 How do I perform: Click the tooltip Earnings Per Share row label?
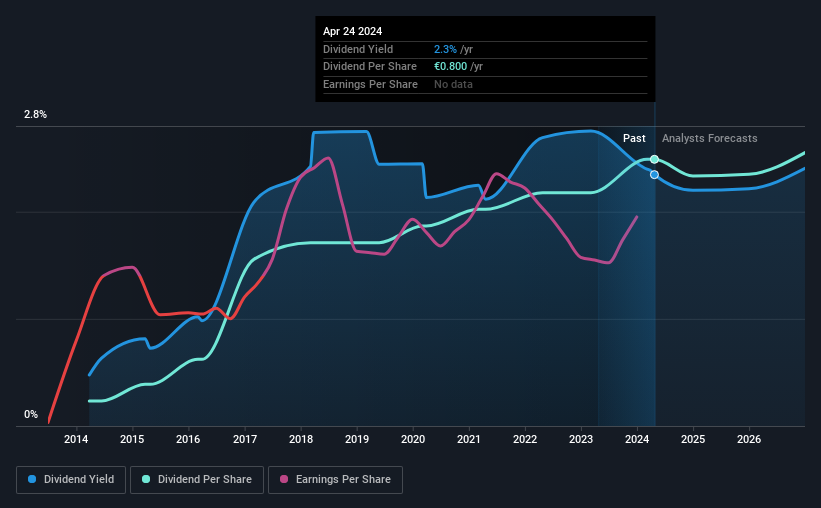click(x=370, y=84)
